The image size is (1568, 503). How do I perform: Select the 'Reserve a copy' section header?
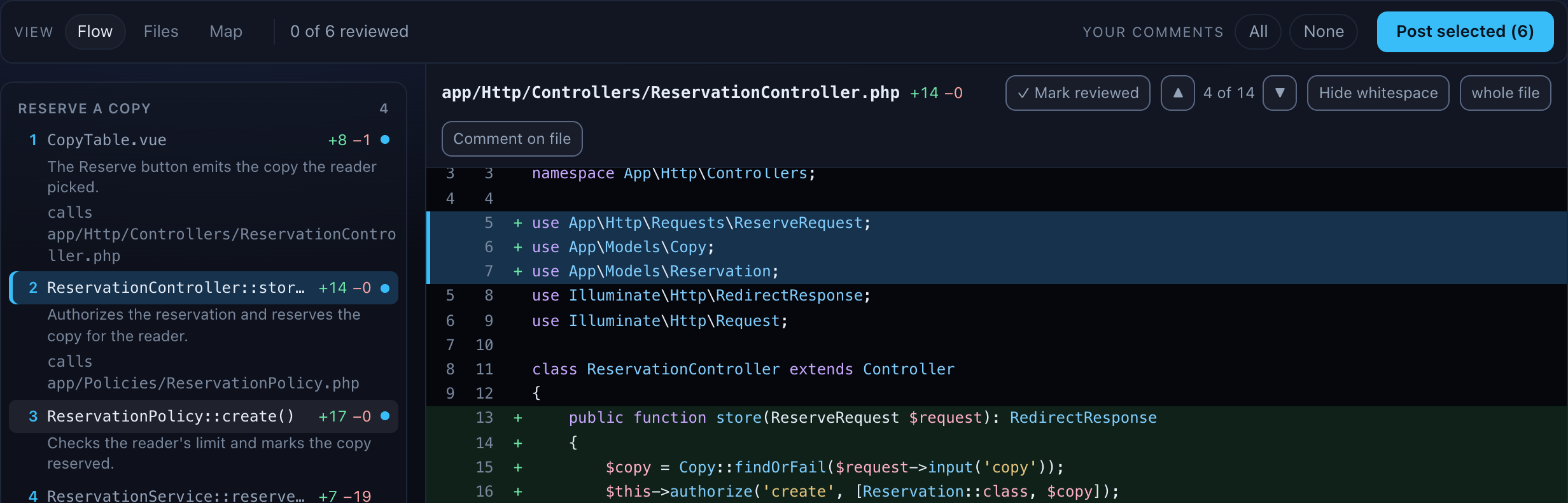click(84, 109)
